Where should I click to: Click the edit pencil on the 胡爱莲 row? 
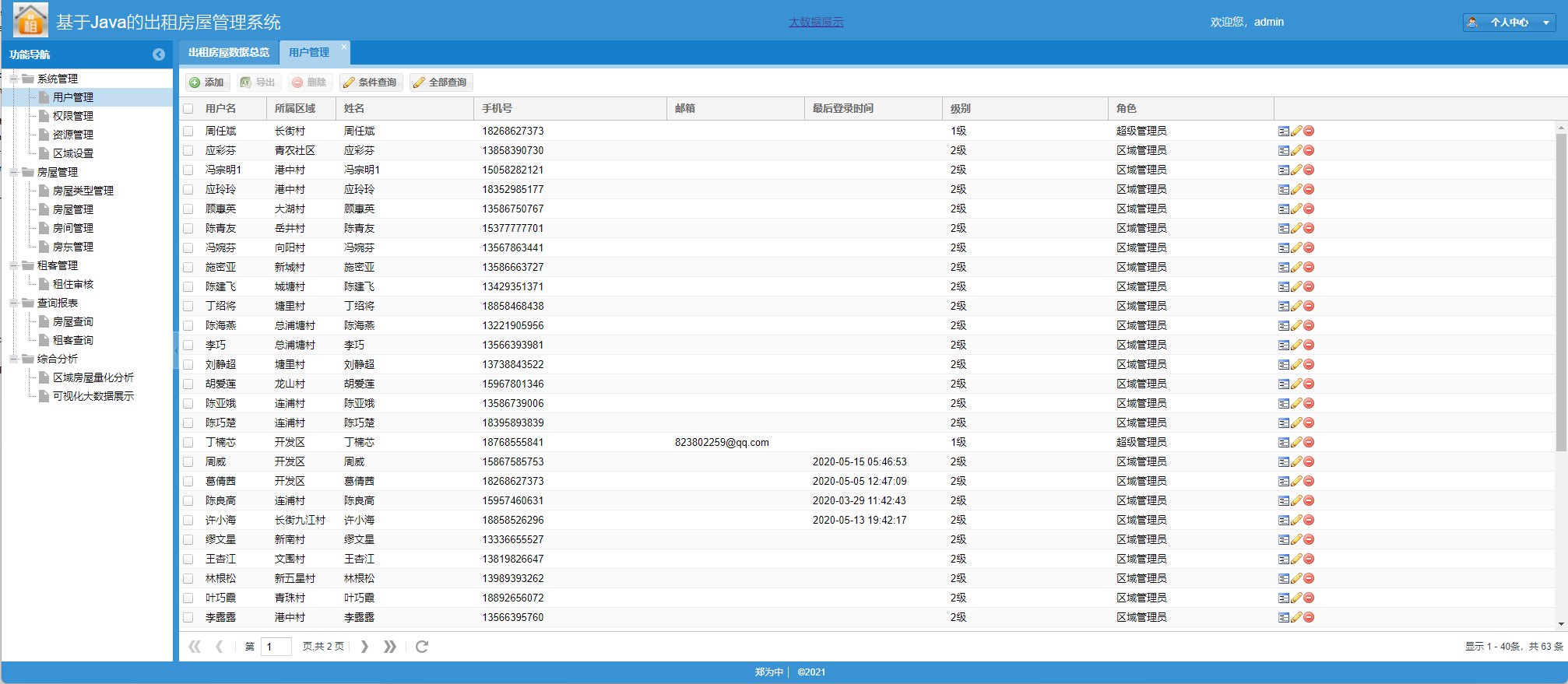(x=1296, y=384)
